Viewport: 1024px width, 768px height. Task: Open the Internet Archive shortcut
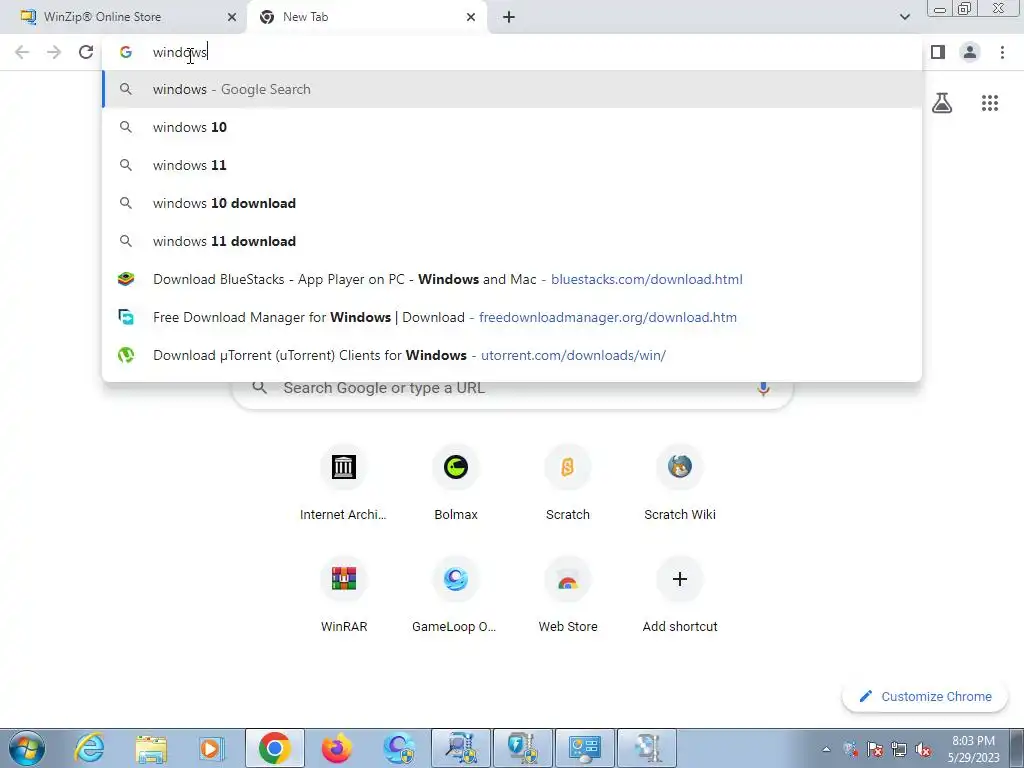pos(344,483)
